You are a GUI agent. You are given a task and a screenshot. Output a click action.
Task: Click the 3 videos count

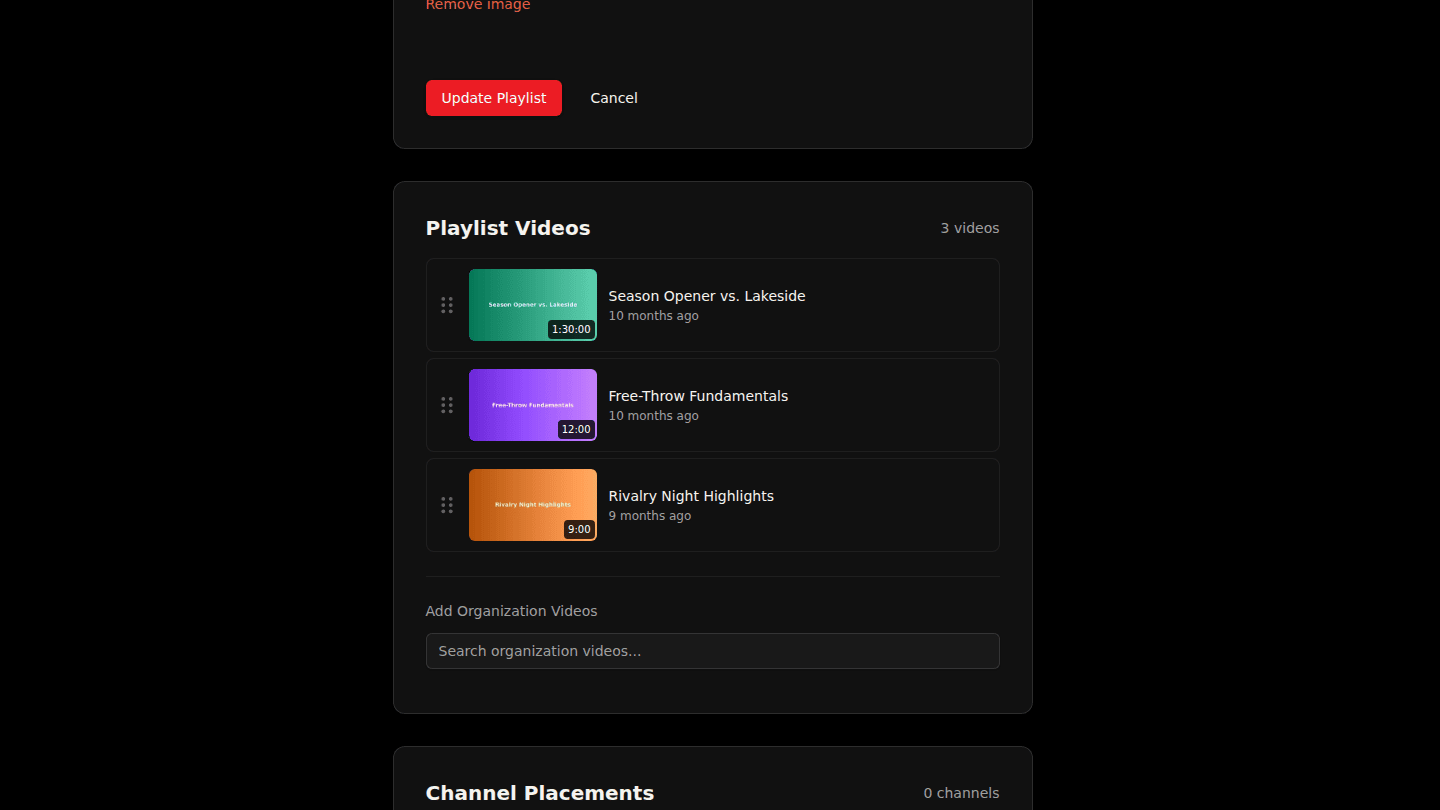970,228
